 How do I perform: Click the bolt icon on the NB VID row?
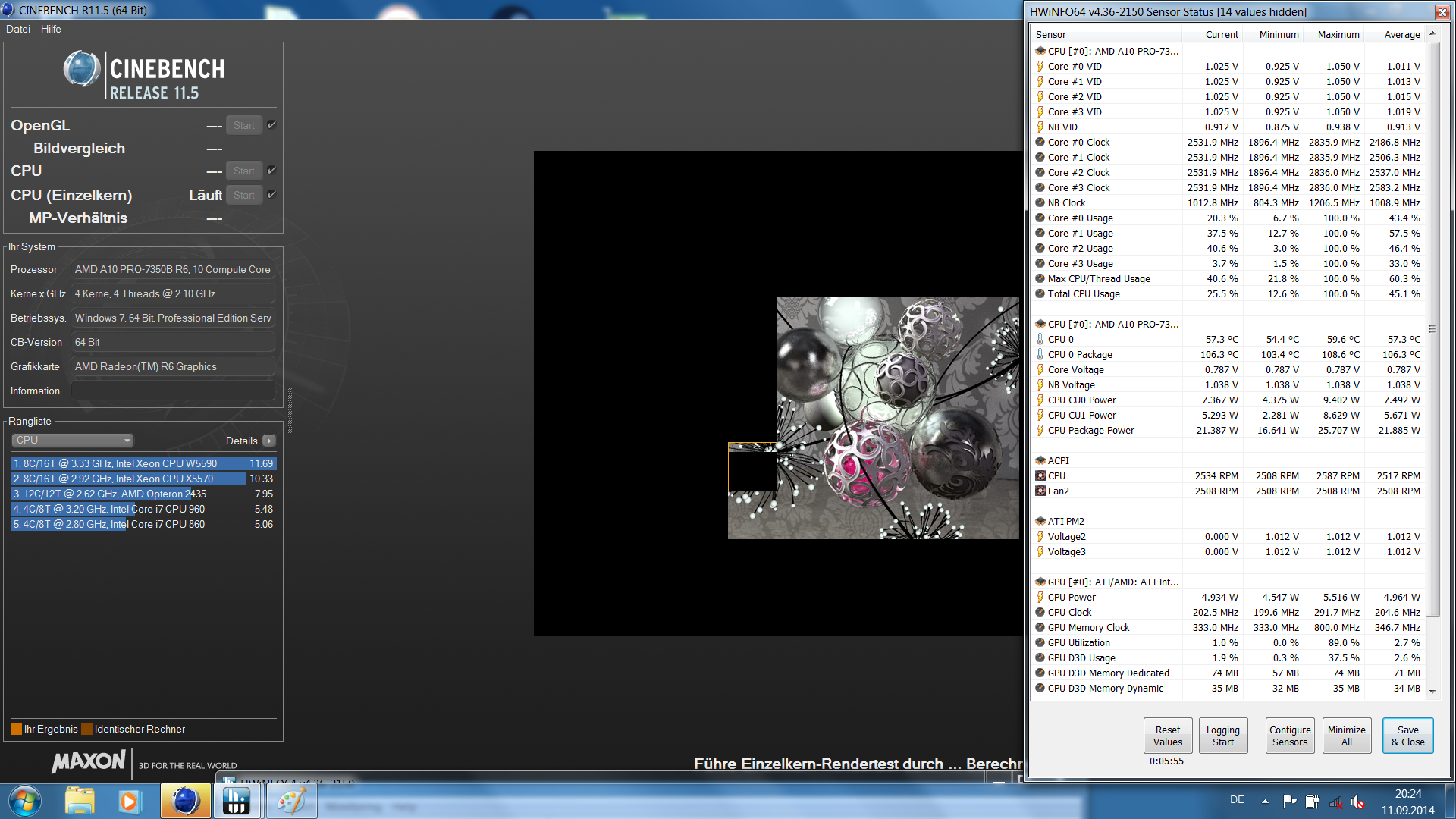pyautogui.click(x=1040, y=127)
